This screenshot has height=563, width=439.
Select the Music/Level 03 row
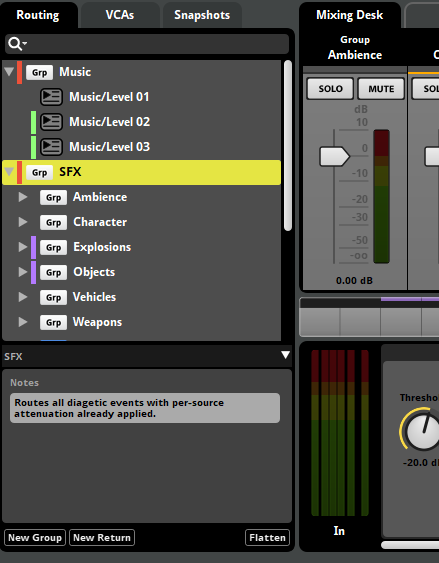tap(141, 147)
